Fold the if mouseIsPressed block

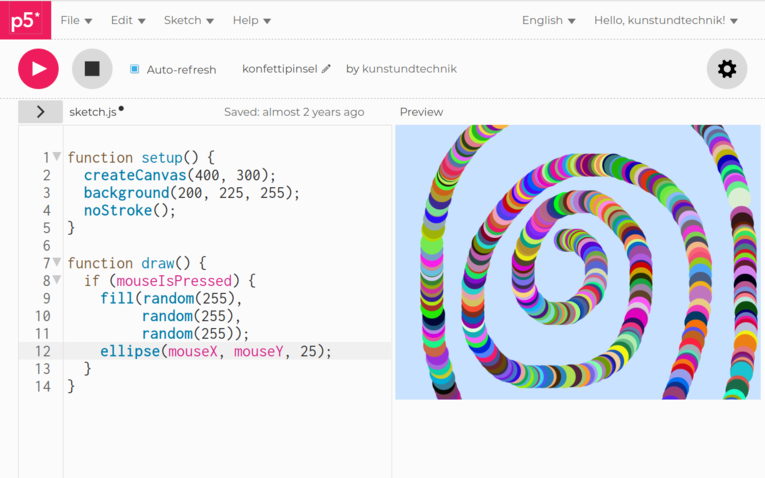[57, 280]
